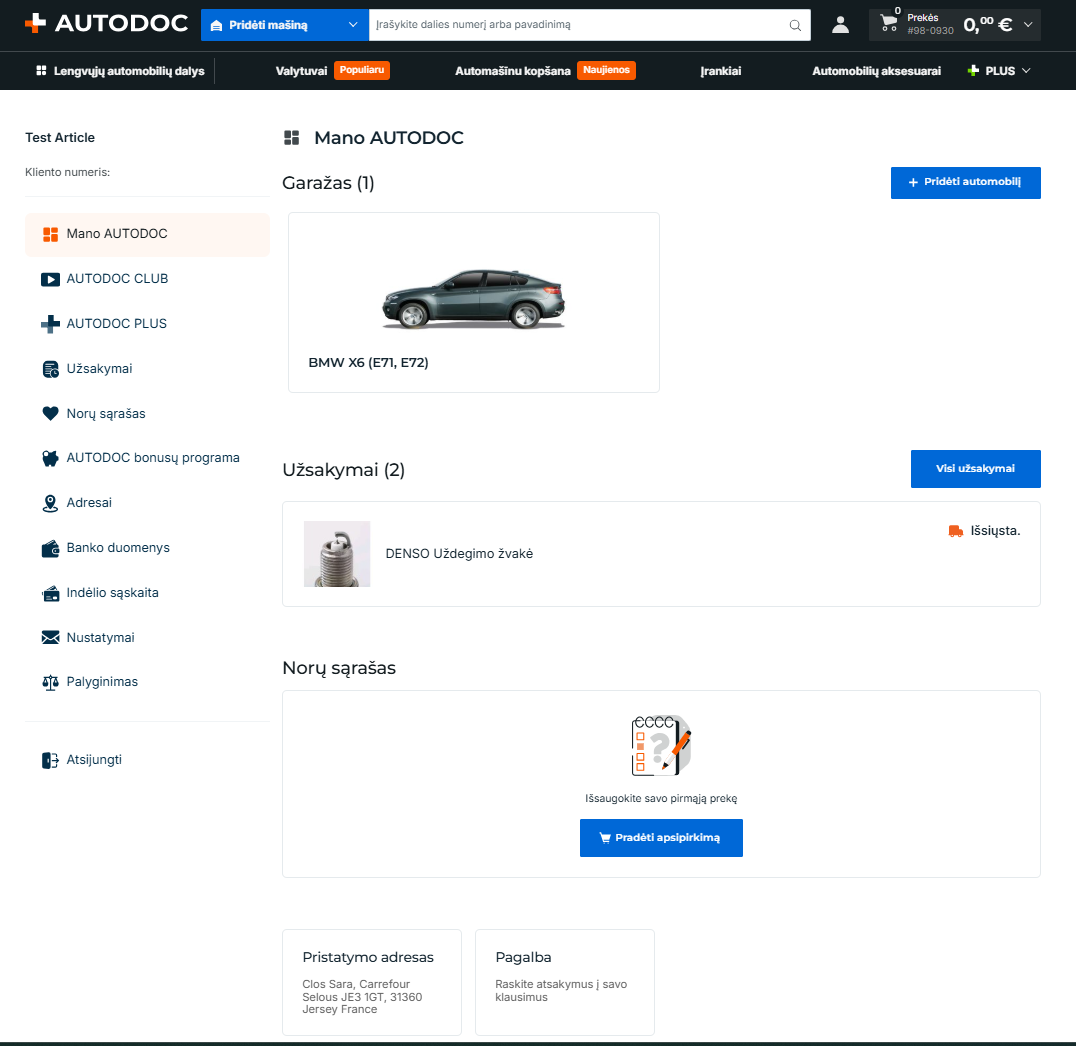Click the Atsijungti logout icon

[x=50, y=760]
